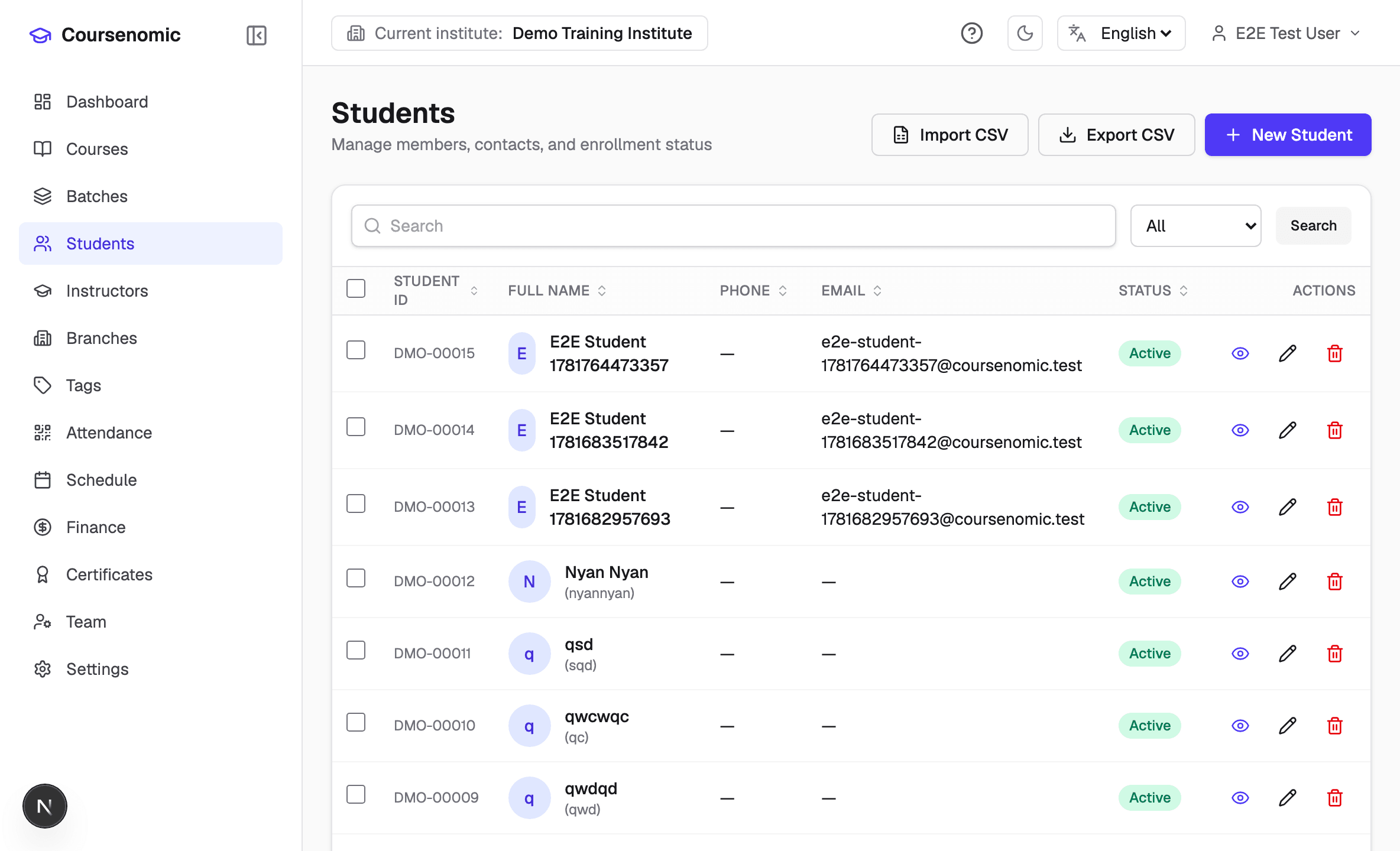Toggle dark mode moon icon
1400x851 pixels.
pos(1025,33)
